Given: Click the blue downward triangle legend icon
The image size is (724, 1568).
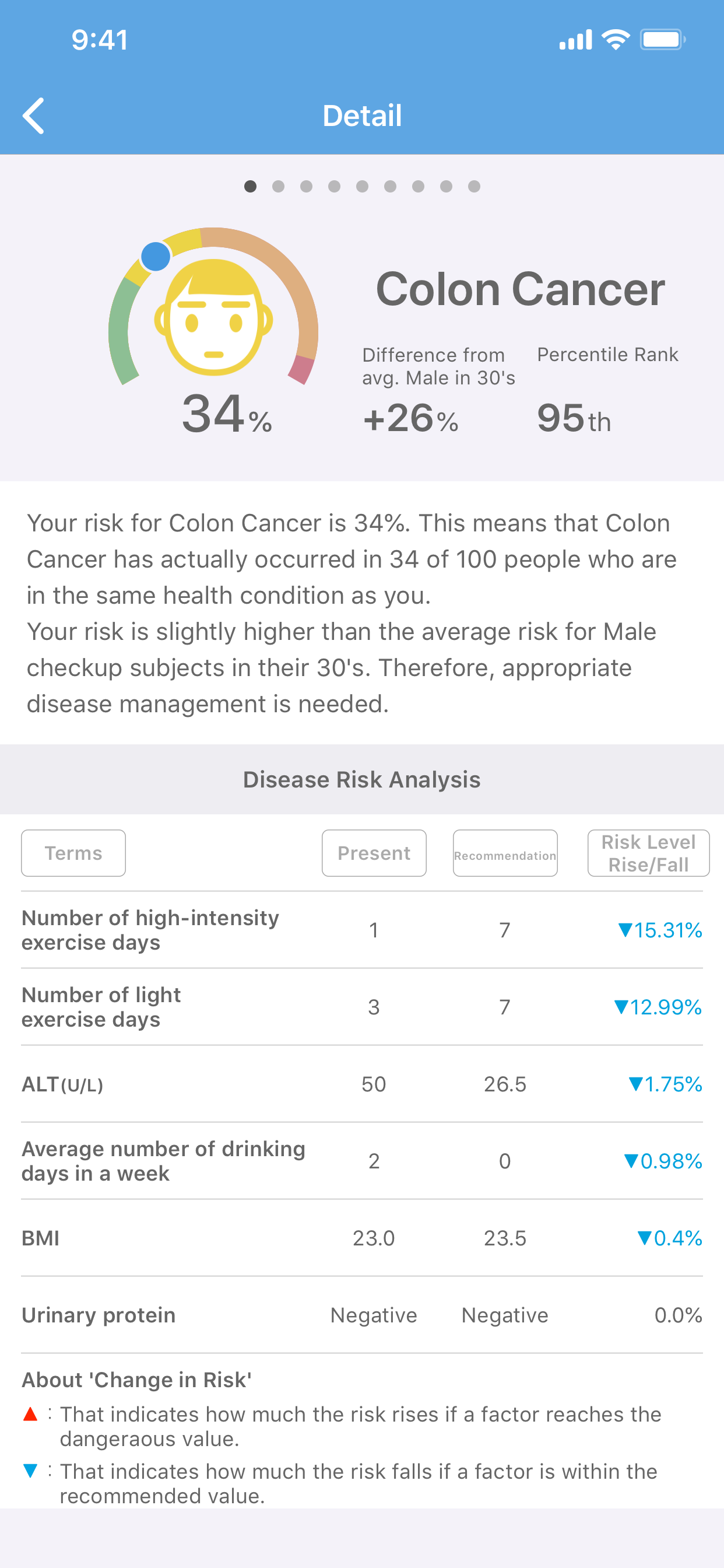Looking at the screenshot, I should 30,1471.
